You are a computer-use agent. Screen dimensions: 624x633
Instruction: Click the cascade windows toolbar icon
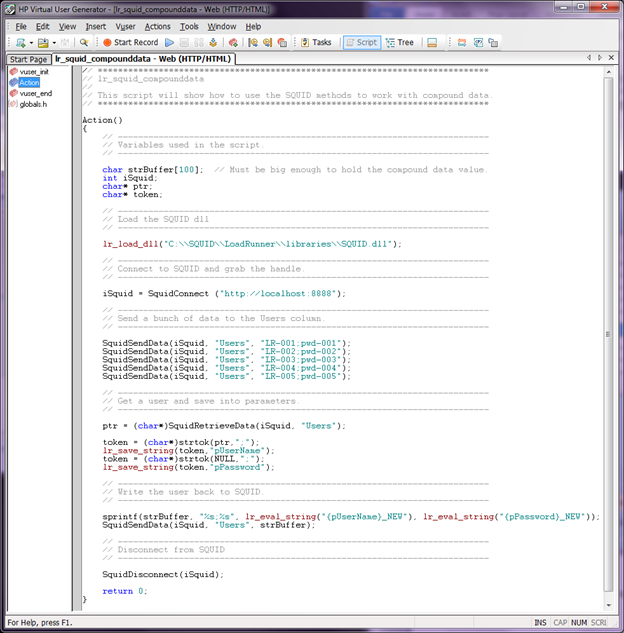click(x=493, y=42)
